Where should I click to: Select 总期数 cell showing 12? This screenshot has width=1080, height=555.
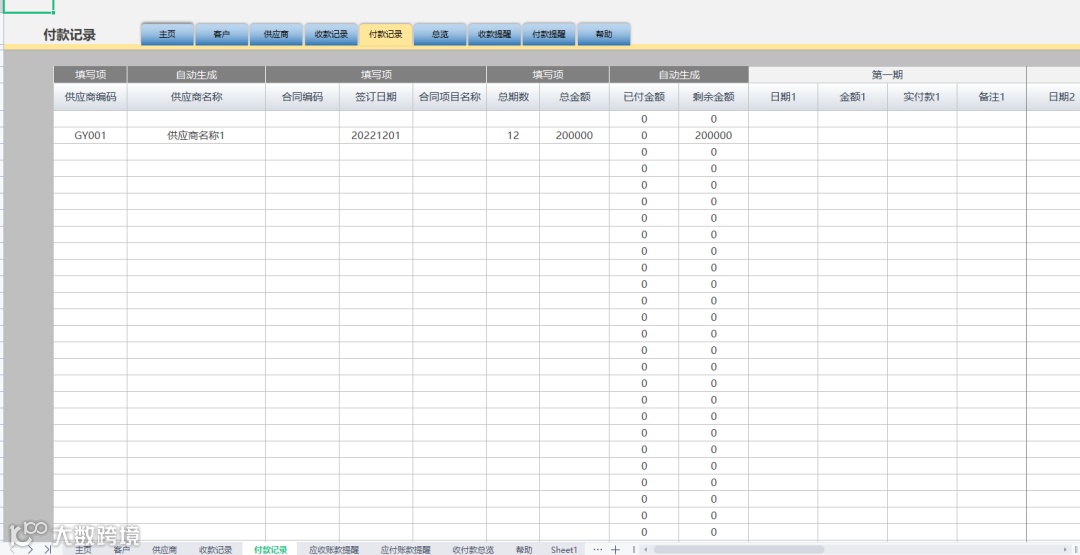pos(512,136)
